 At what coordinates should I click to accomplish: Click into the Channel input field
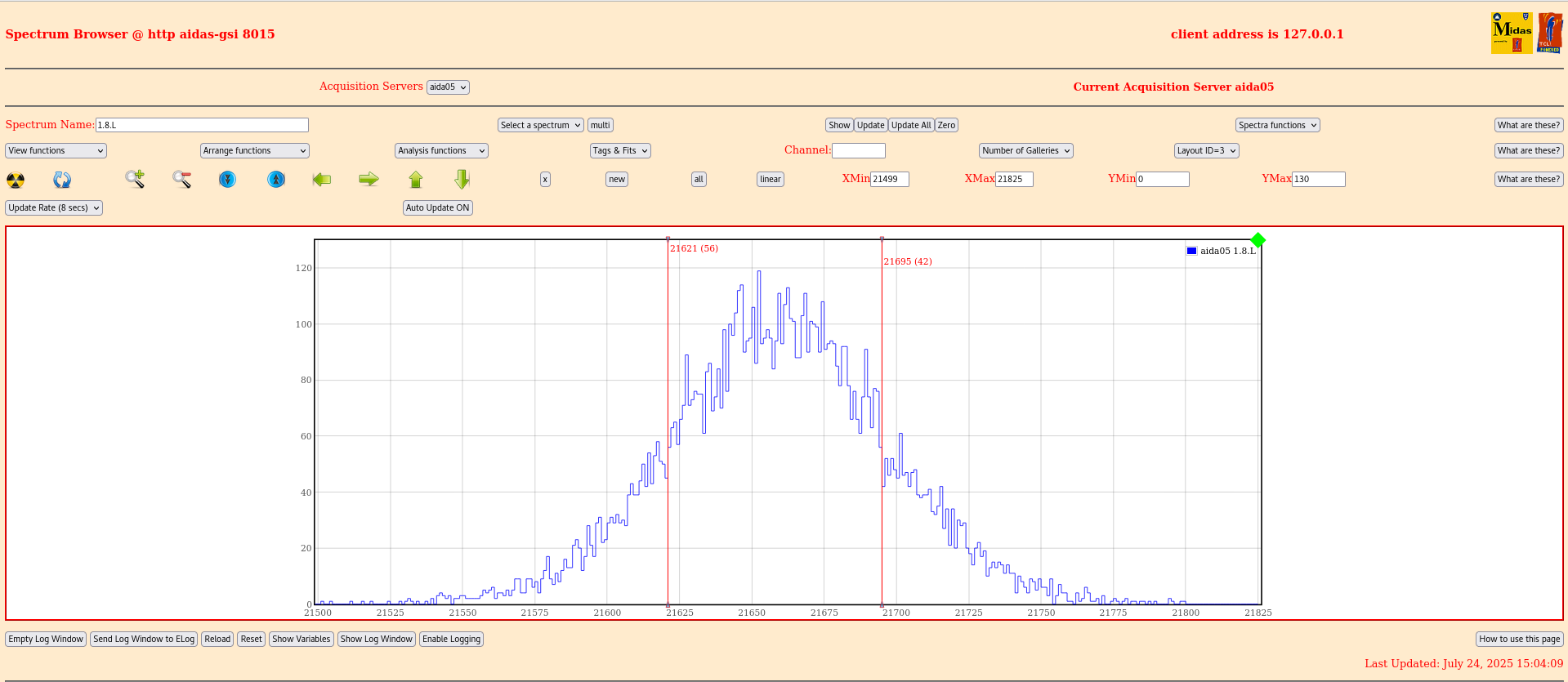point(858,150)
